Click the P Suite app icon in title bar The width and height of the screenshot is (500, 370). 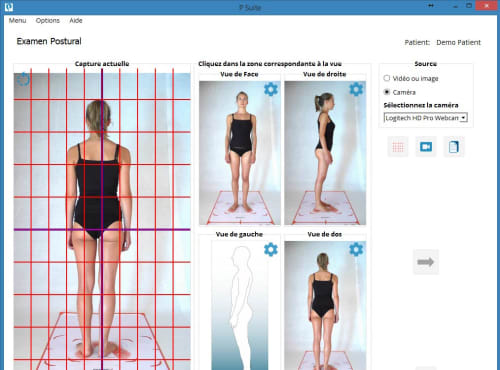[9, 6]
